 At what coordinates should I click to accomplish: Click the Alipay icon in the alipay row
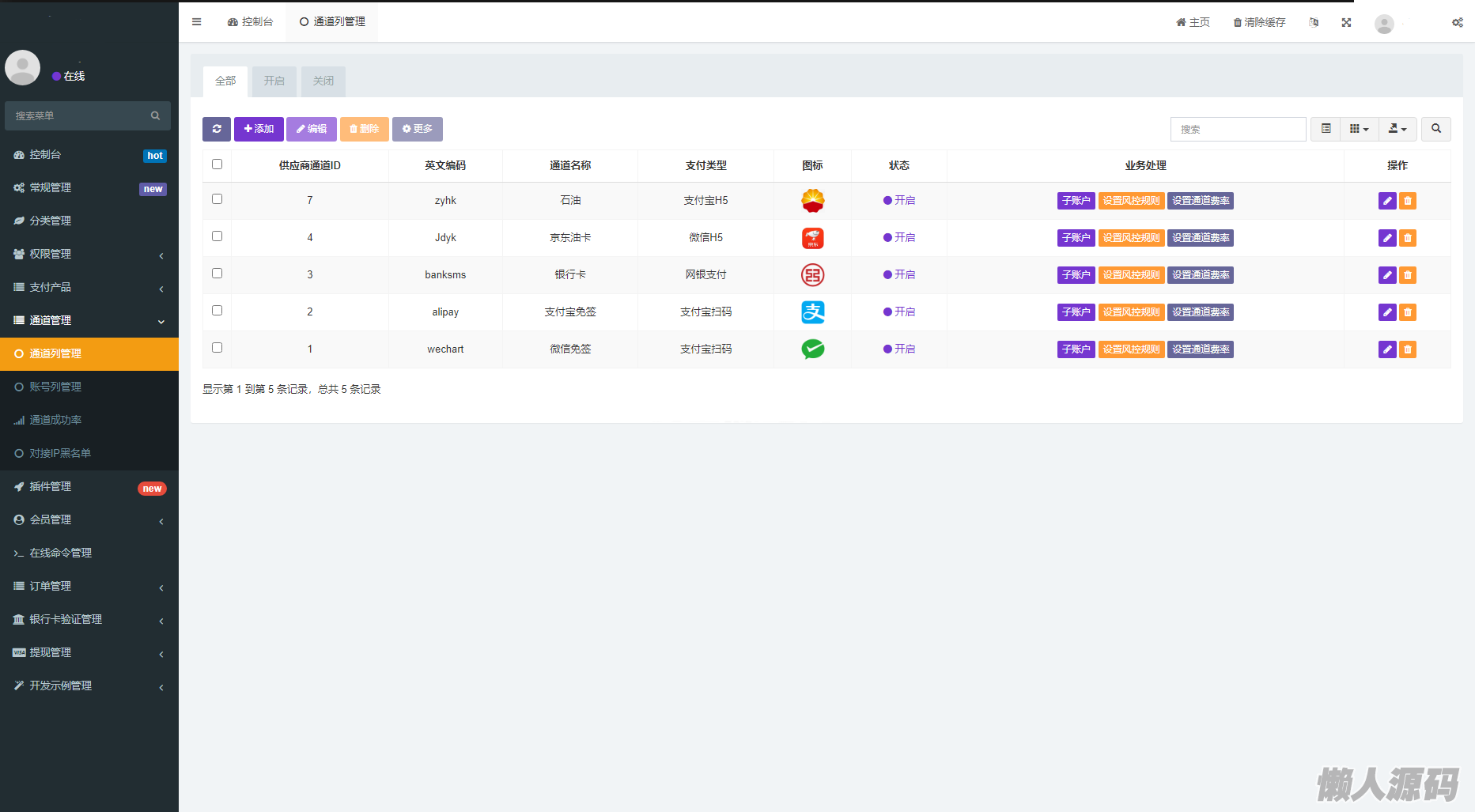812,312
